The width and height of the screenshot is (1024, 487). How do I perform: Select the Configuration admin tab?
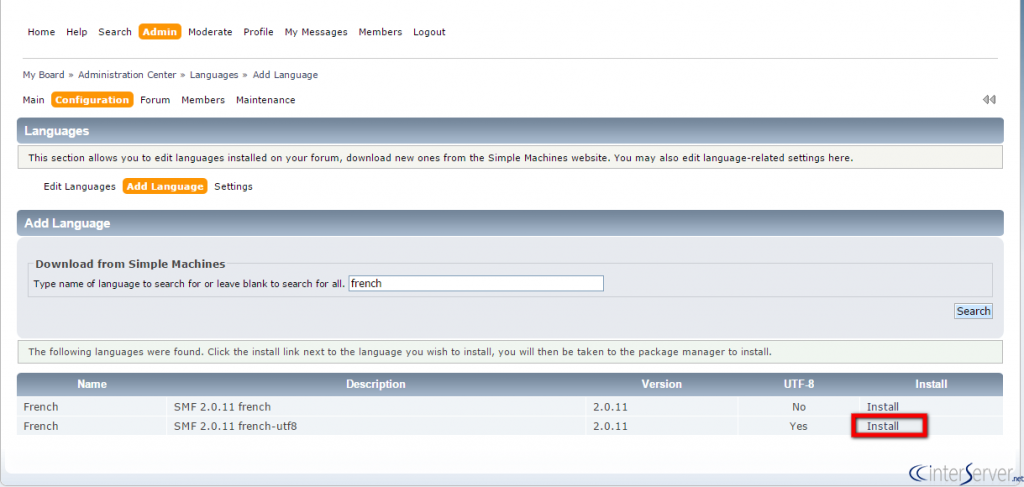tap(92, 100)
